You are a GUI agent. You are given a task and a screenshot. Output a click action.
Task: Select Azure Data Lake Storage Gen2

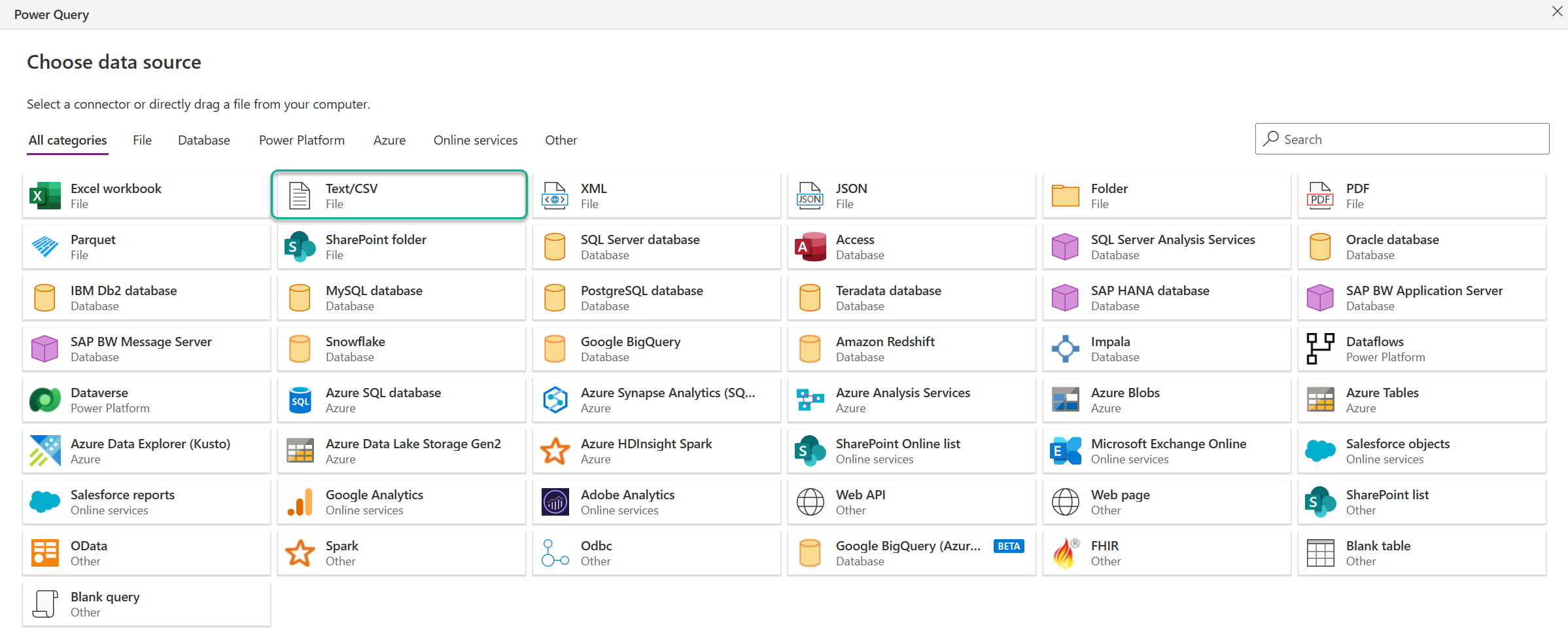(402, 451)
